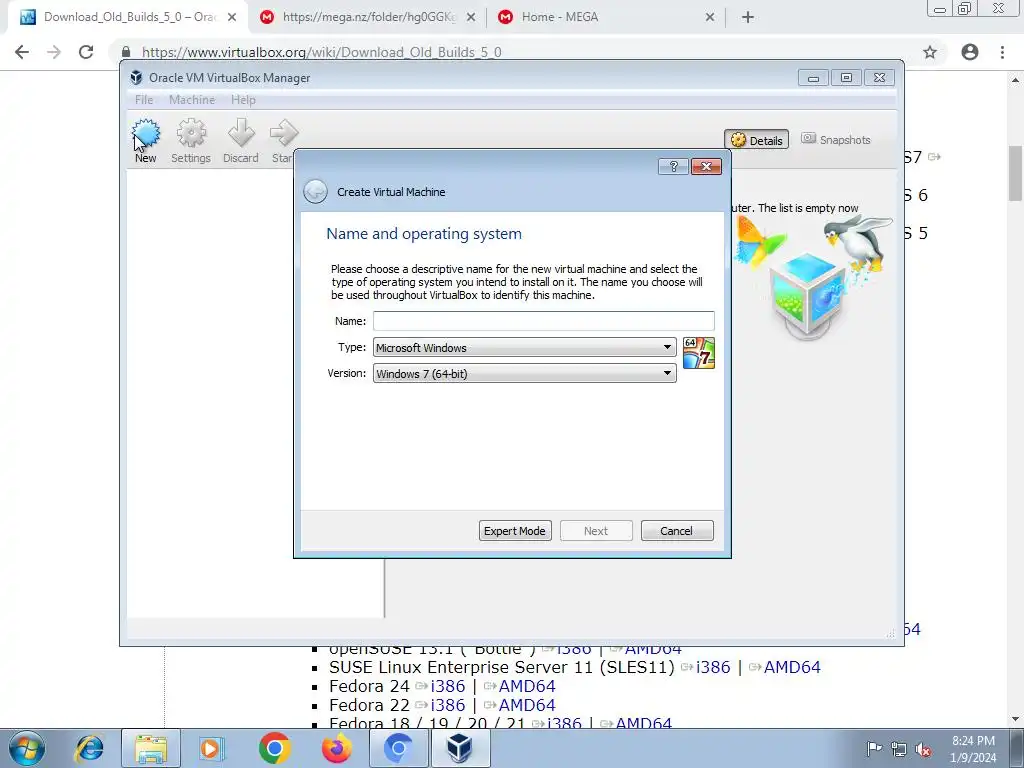
Task: Click the Windows 7 64-bit OS icon
Action: (x=699, y=353)
